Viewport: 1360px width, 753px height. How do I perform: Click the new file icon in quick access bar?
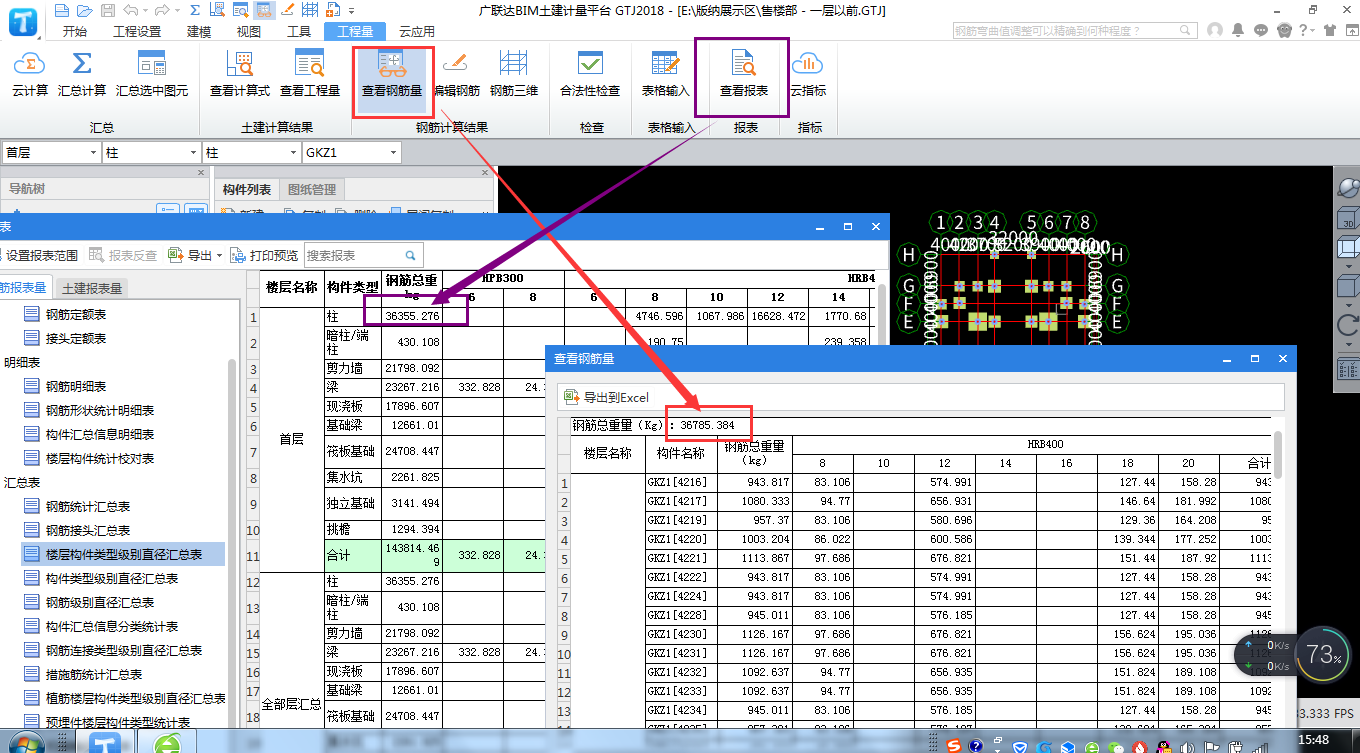[x=63, y=11]
